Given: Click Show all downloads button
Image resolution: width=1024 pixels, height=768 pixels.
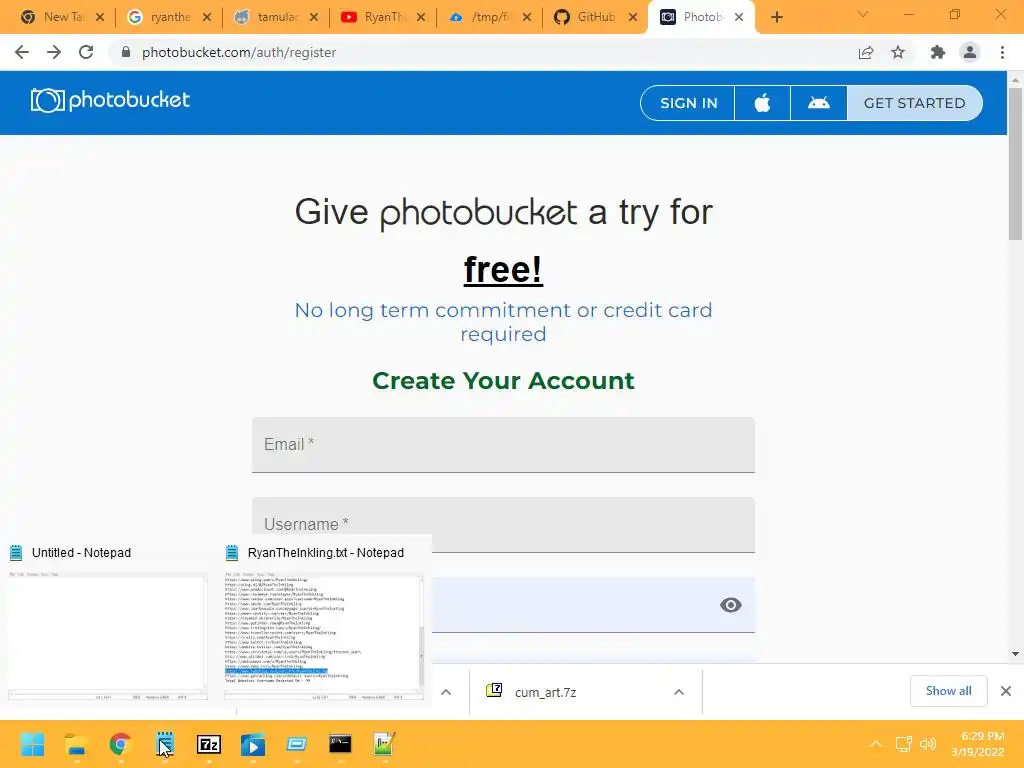Looking at the screenshot, I should pyautogui.click(x=948, y=691).
